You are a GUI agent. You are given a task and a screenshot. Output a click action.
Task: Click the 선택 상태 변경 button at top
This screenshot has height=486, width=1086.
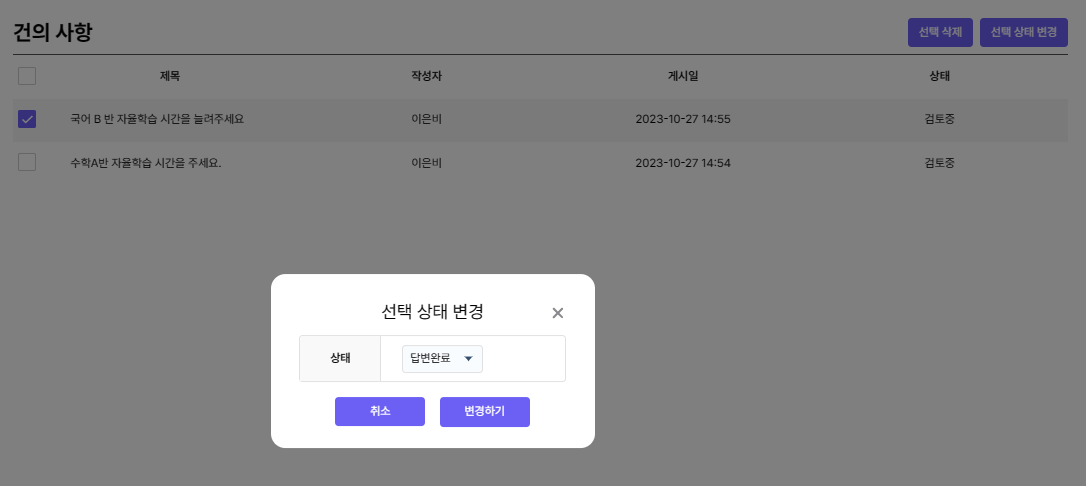1024,33
